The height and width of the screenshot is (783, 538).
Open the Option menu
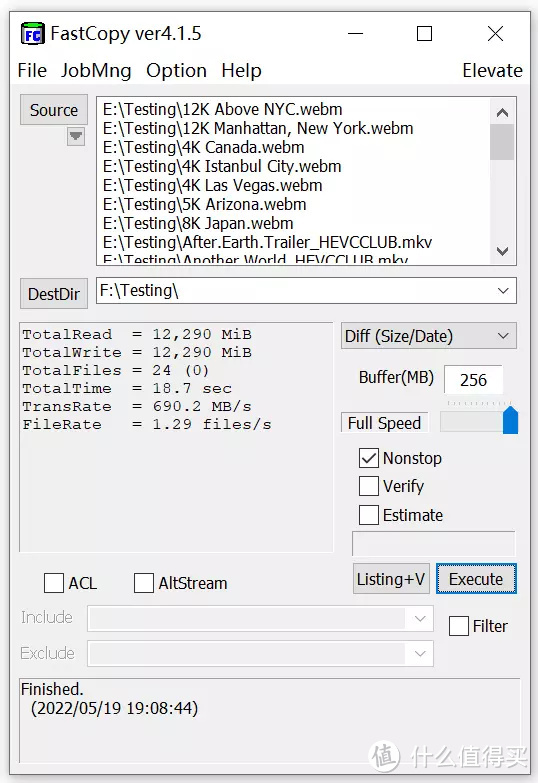pyautogui.click(x=176, y=71)
